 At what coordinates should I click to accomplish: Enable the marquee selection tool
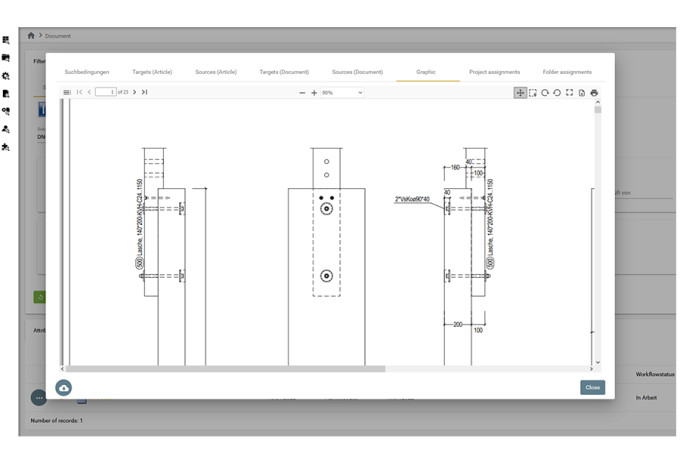(533, 93)
